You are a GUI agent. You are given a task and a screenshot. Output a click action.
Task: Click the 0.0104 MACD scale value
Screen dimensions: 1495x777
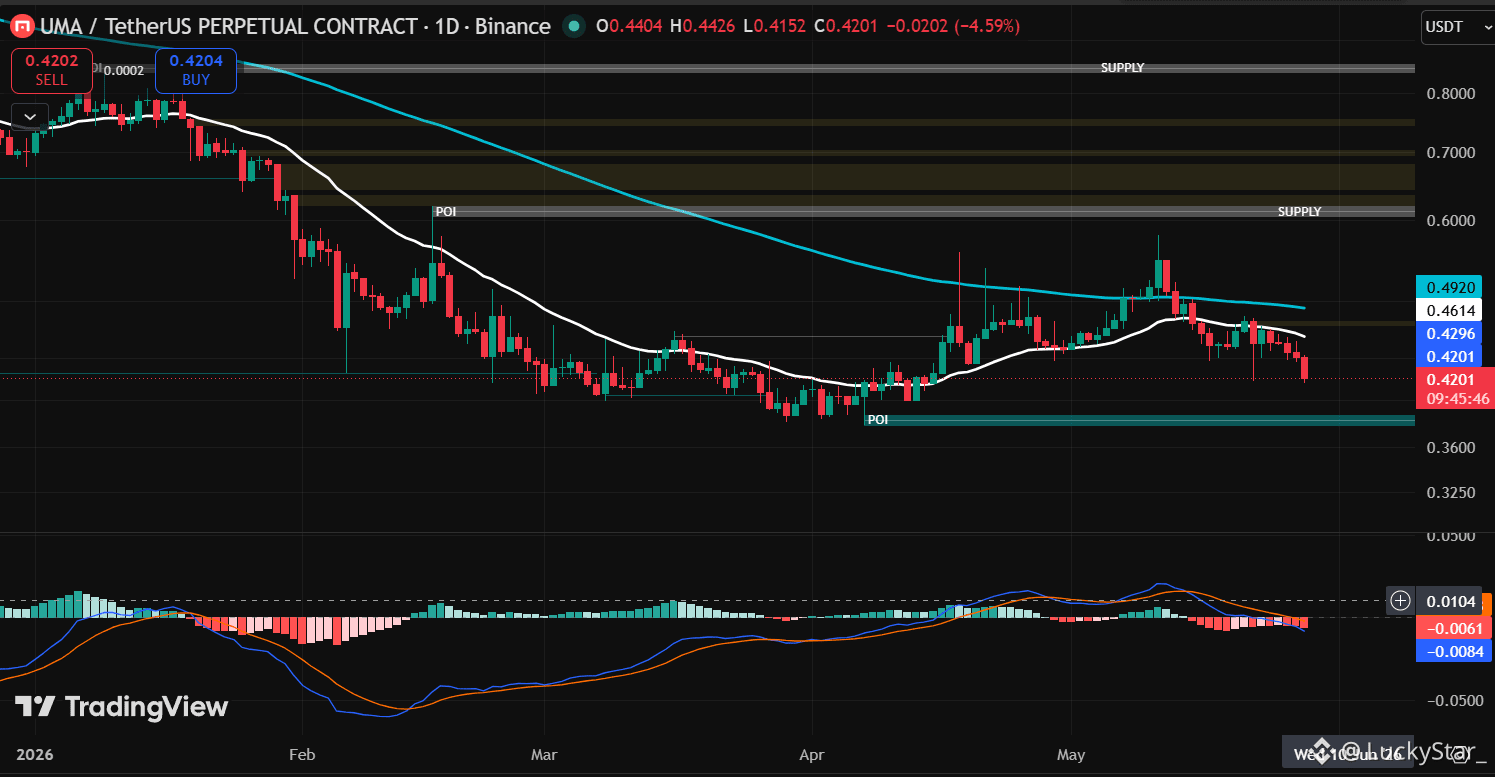point(1447,601)
